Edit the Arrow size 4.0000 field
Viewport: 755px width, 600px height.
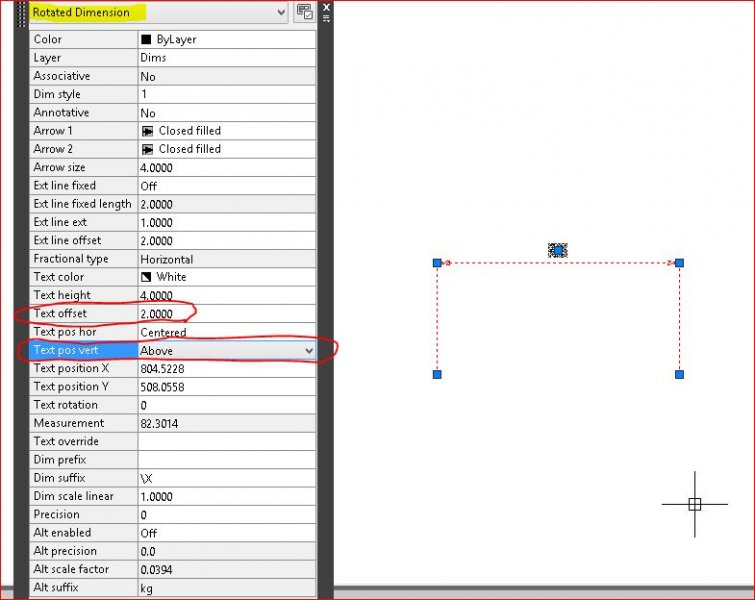click(227, 168)
